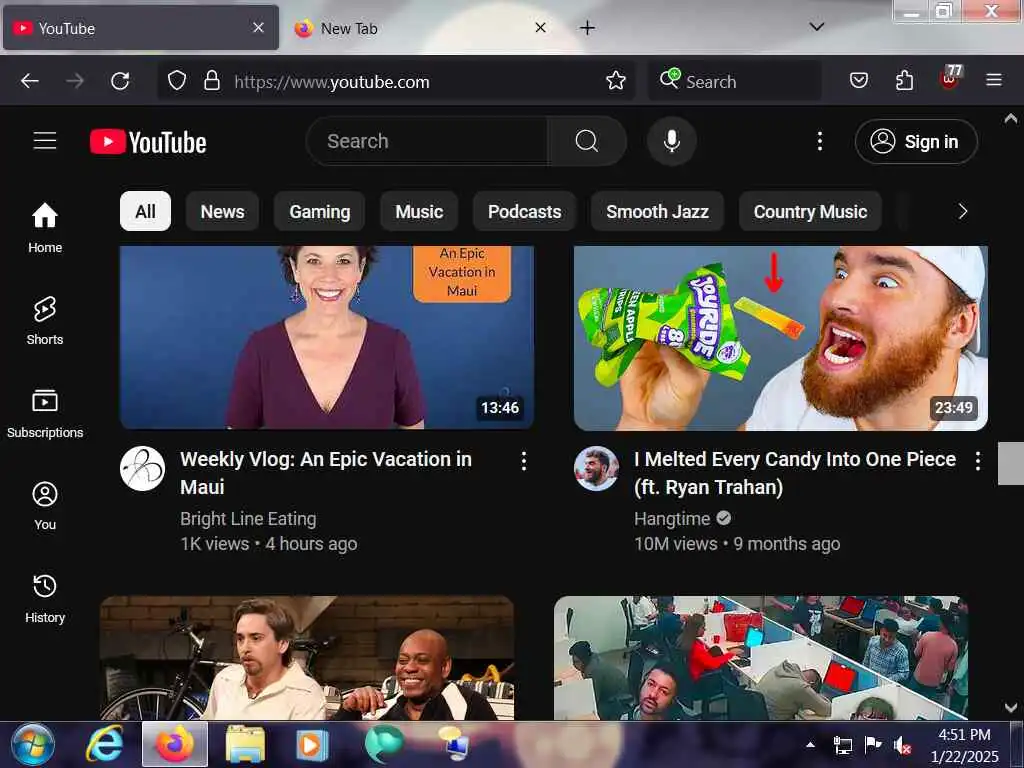This screenshot has width=1024, height=768.
Task: Click inside the YouTube search field
Action: pos(427,141)
